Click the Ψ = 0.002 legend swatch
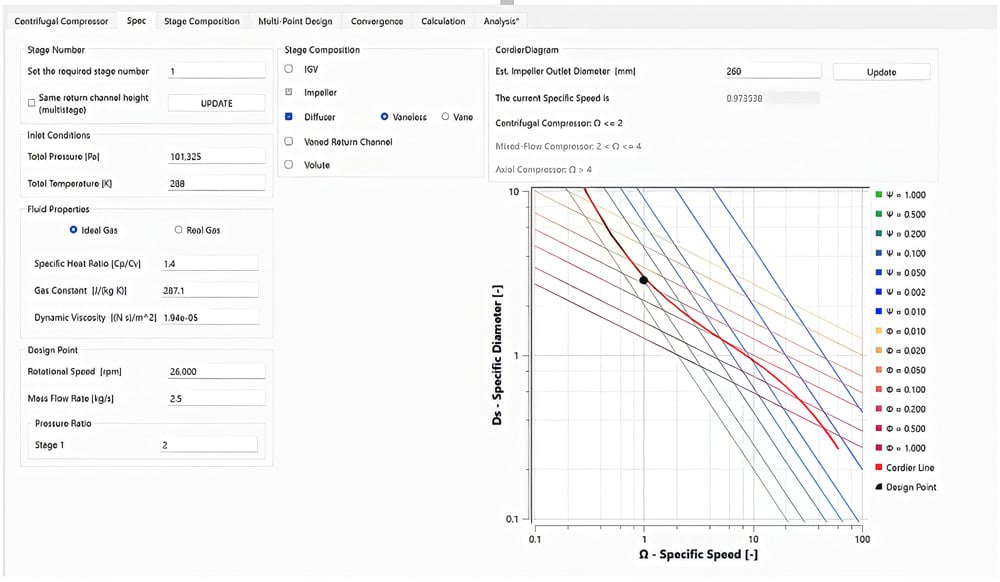1000x582 pixels. click(879, 292)
